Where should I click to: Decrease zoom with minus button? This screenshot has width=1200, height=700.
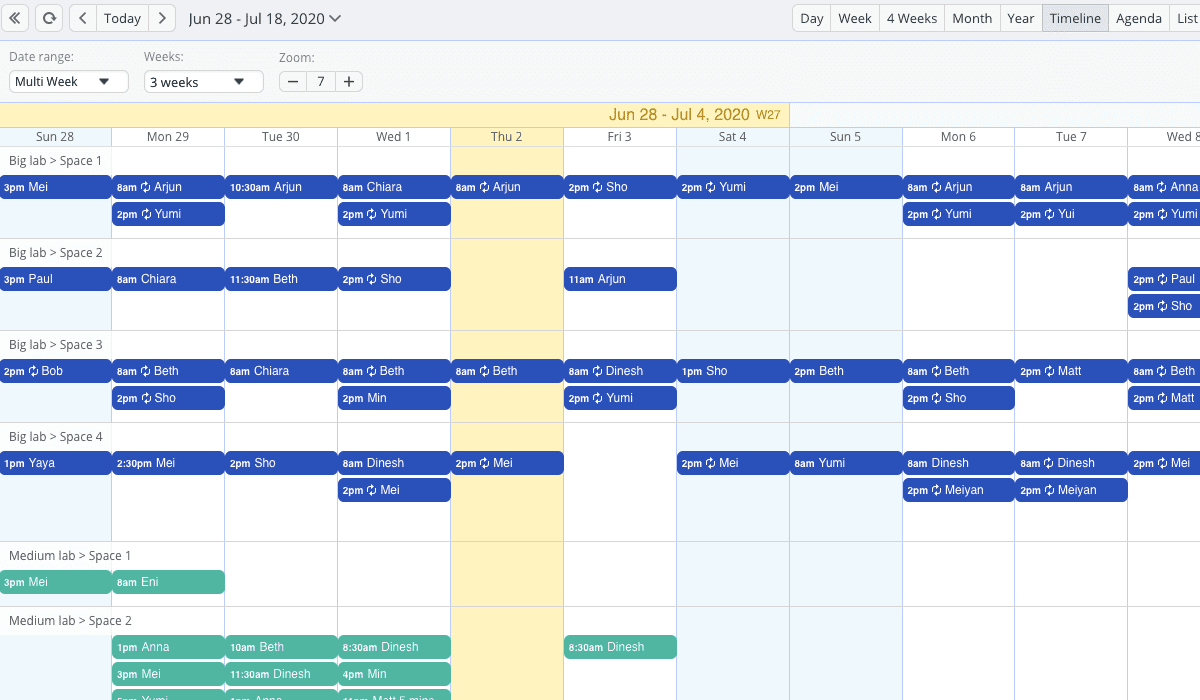pyautogui.click(x=292, y=82)
